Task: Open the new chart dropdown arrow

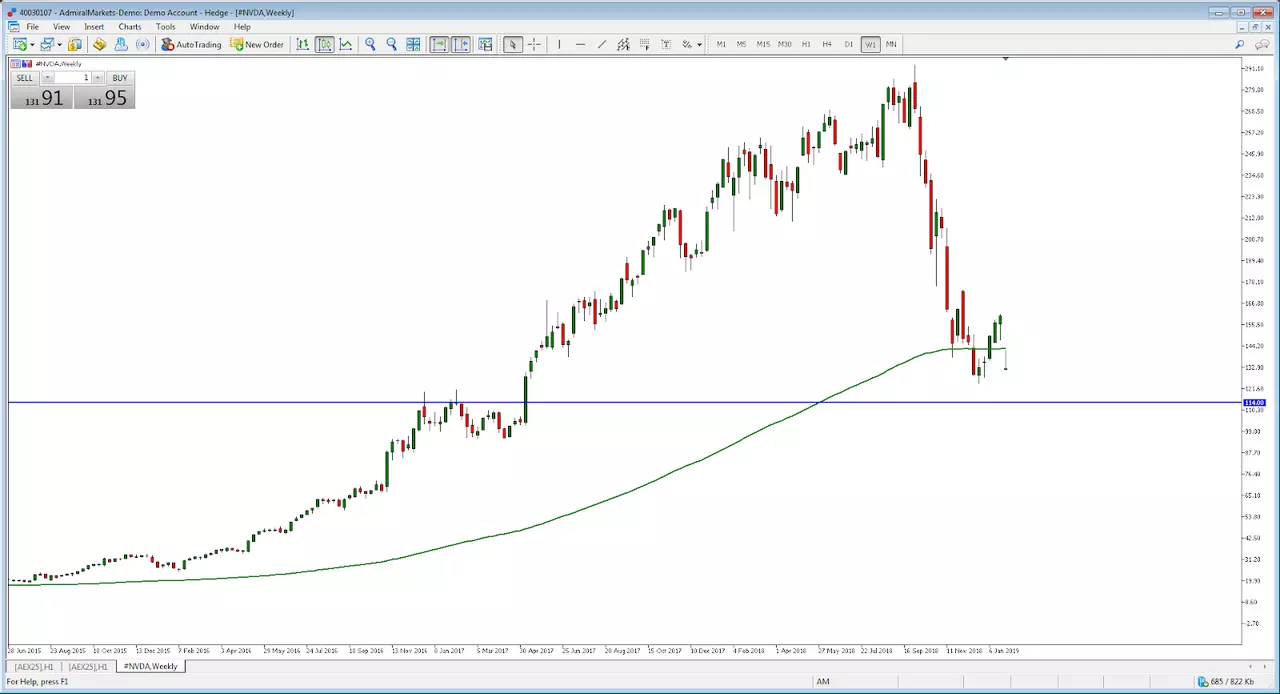Action: pos(32,44)
